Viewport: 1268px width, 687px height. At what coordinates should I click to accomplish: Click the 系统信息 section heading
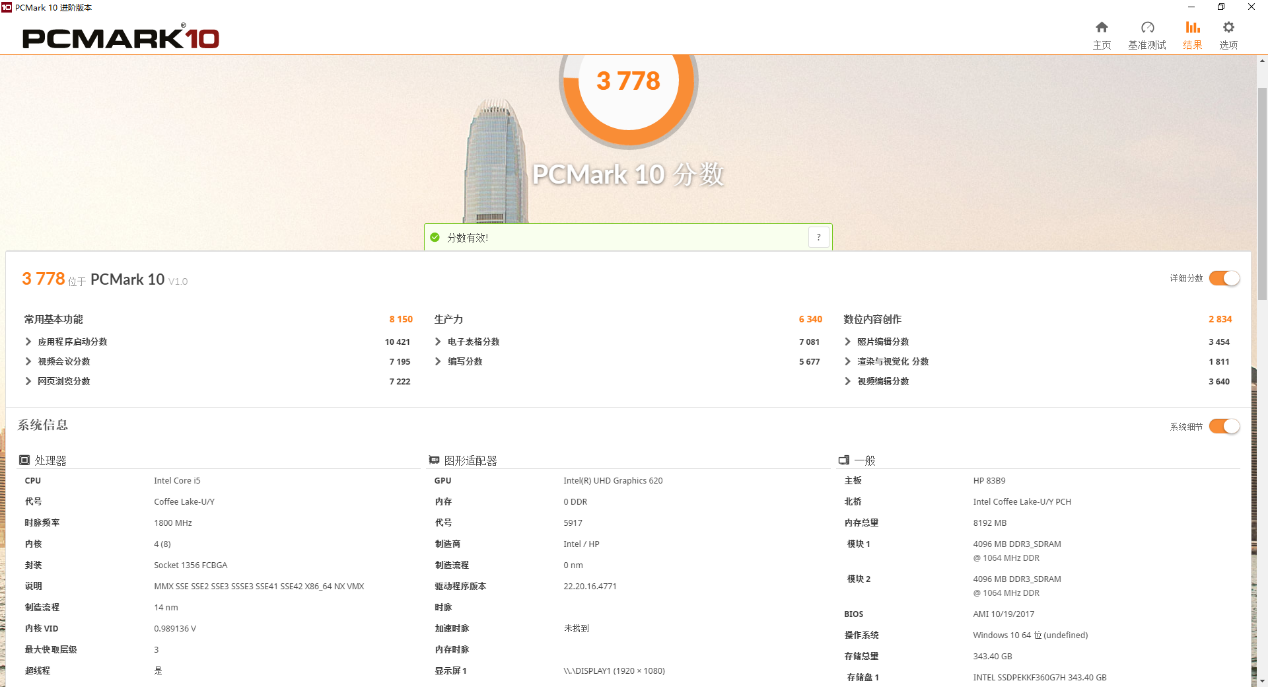(x=43, y=425)
